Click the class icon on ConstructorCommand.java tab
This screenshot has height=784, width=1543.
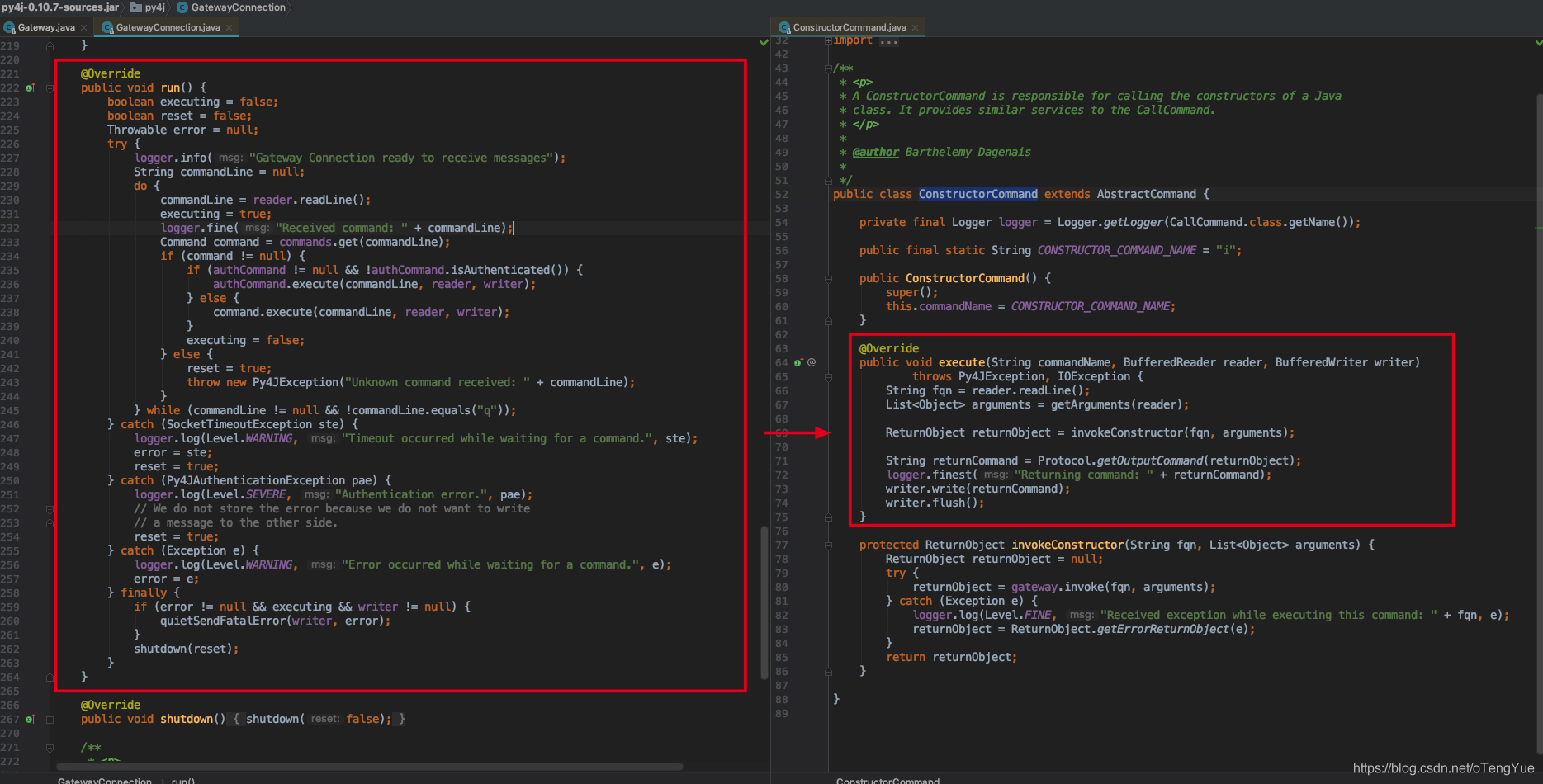(784, 27)
